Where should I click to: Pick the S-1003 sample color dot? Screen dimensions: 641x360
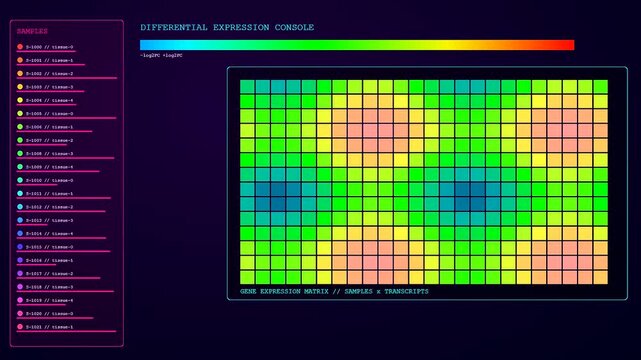[20, 87]
